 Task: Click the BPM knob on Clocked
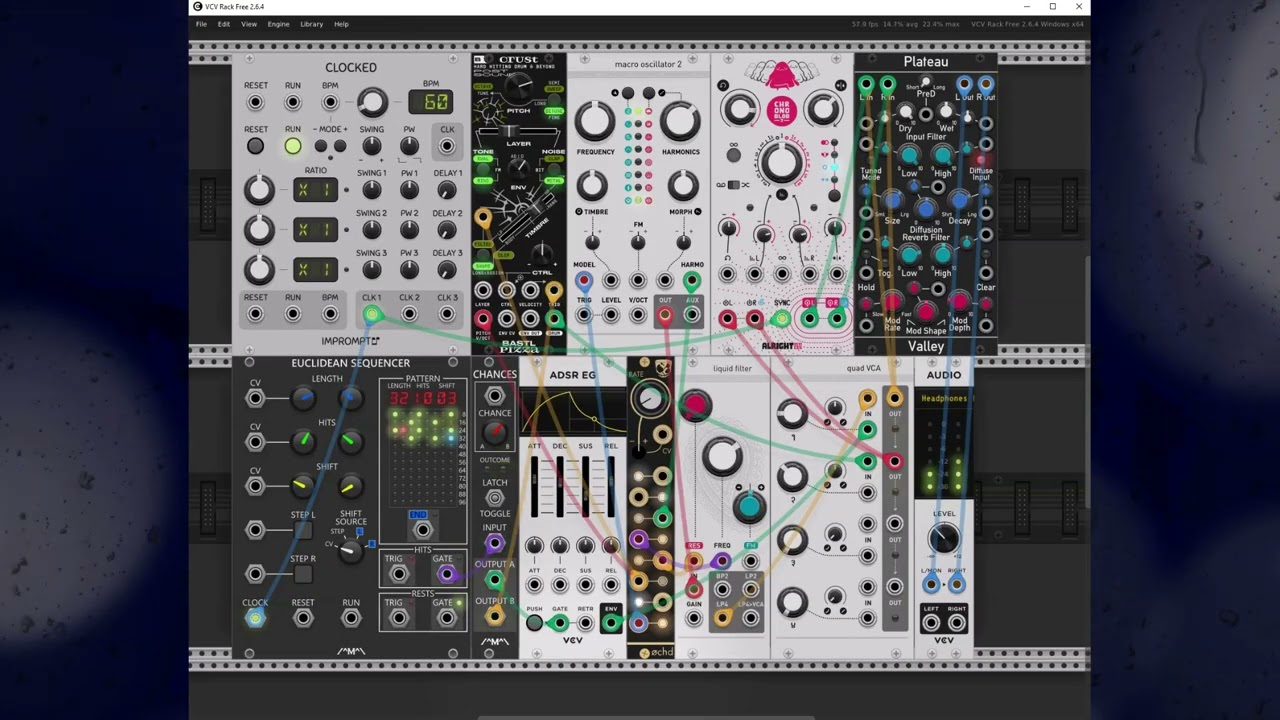tap(372, 102)
